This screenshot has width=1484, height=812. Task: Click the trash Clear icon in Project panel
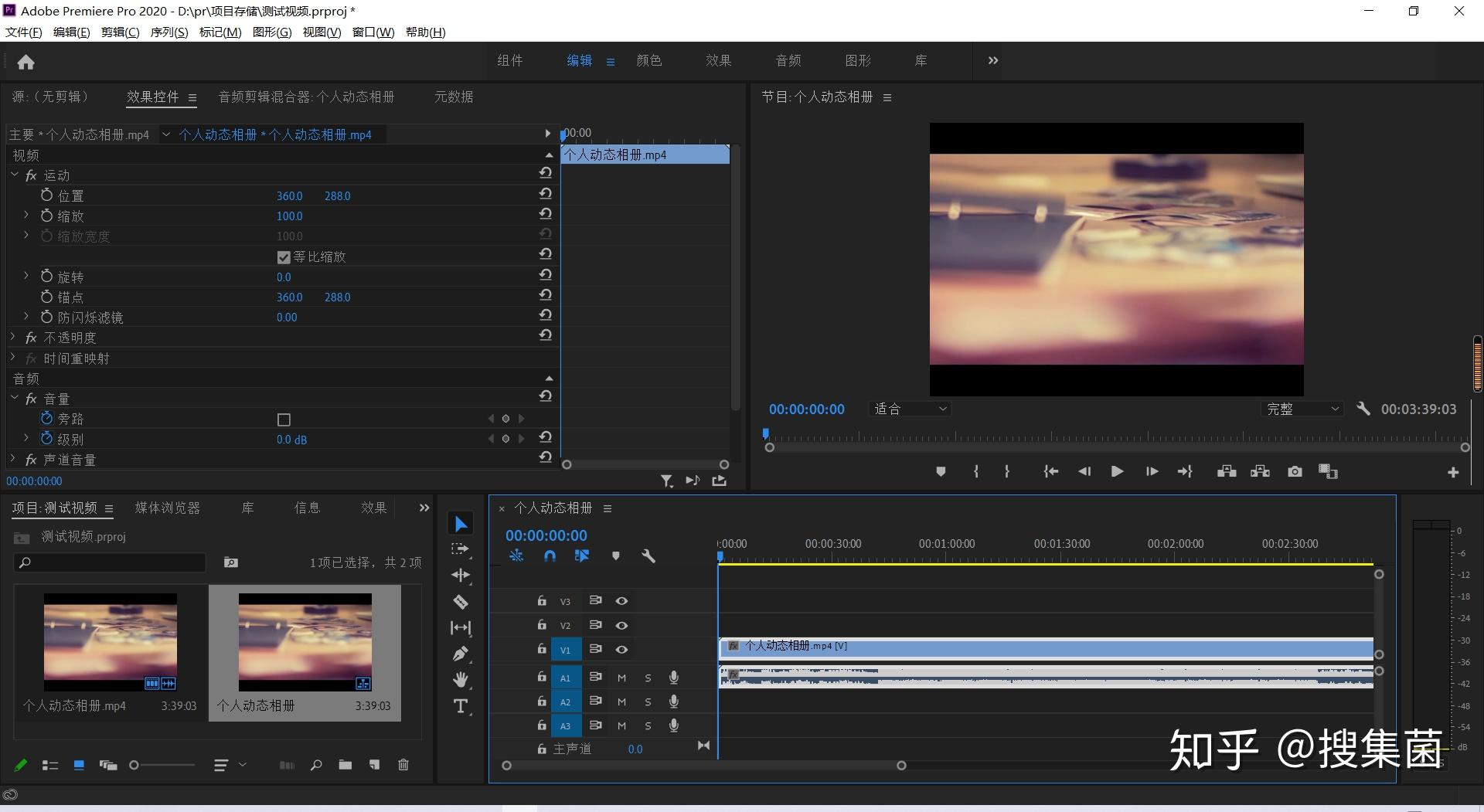point(403,765)
